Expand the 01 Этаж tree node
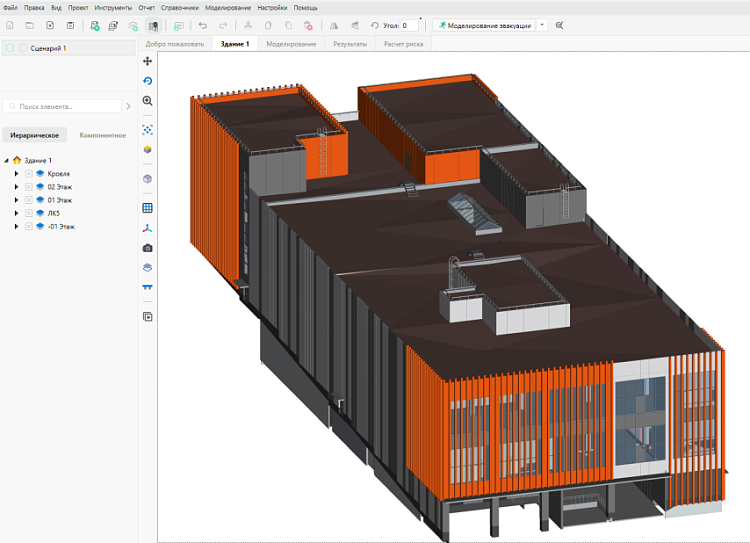 coord(16,200)
